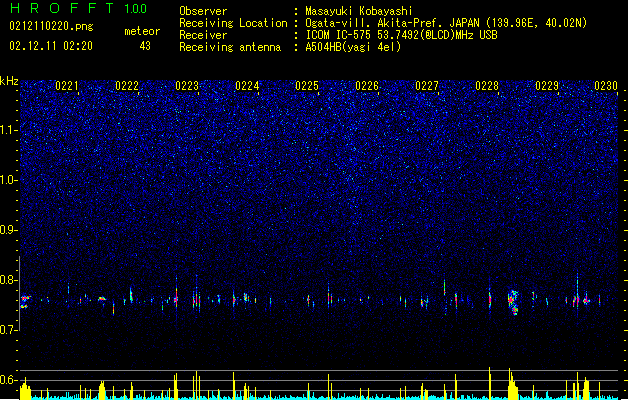Click observer name Masayuki Kobayashi

(x=359, y=11)
